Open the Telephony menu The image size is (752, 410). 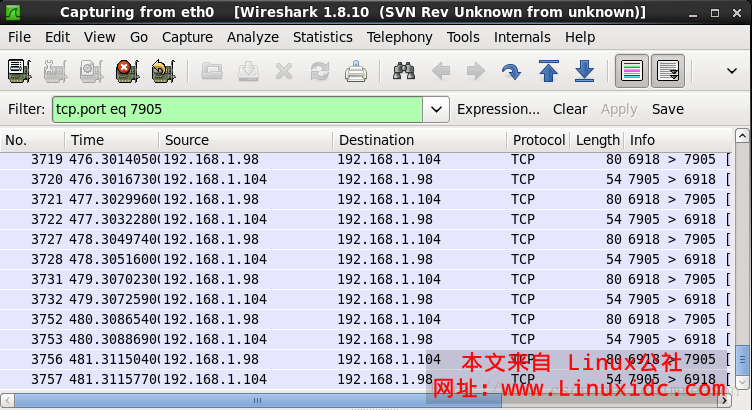coord(400,37)
